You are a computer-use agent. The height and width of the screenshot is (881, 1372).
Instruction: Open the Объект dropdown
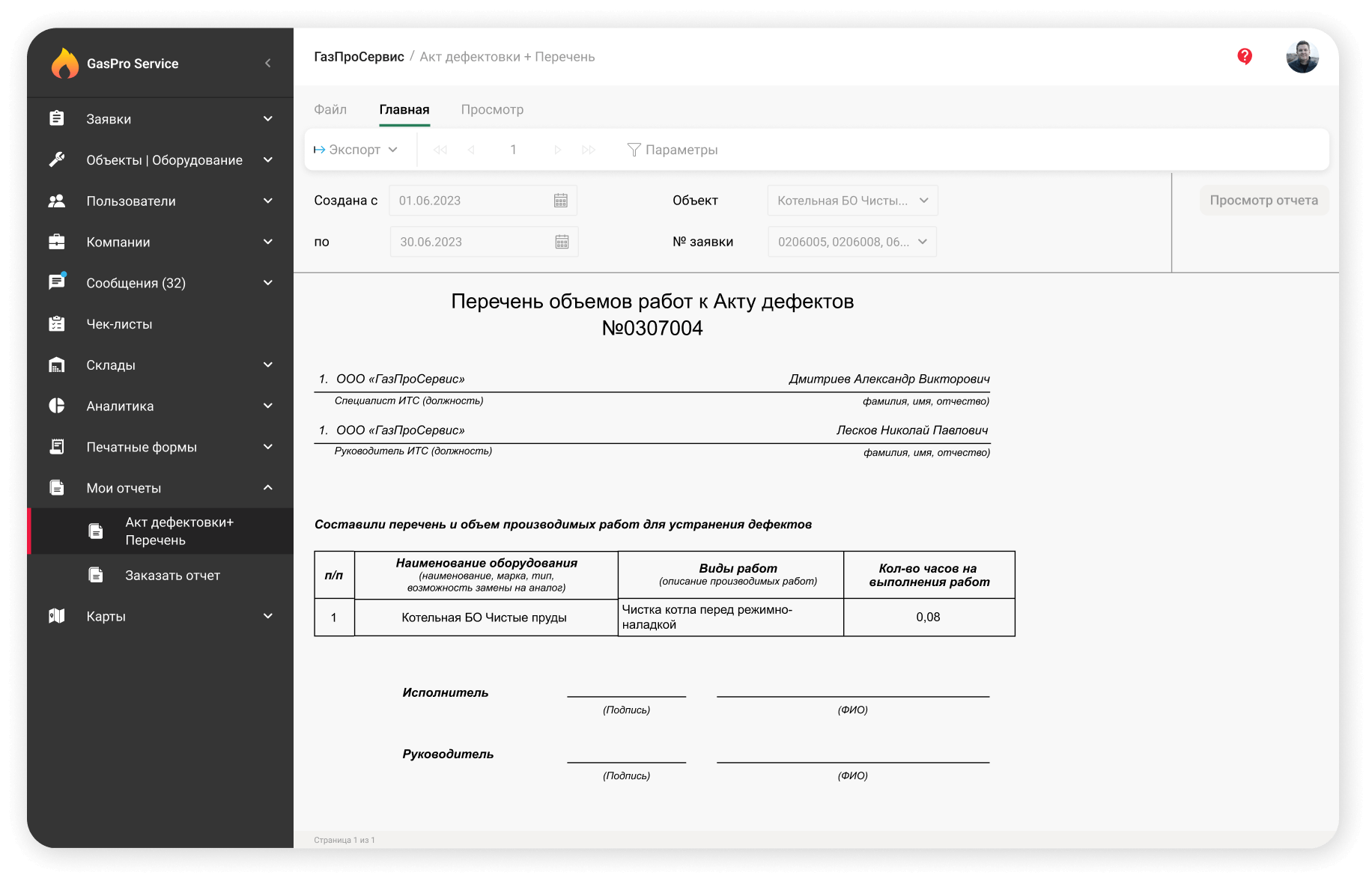(852, 200)
